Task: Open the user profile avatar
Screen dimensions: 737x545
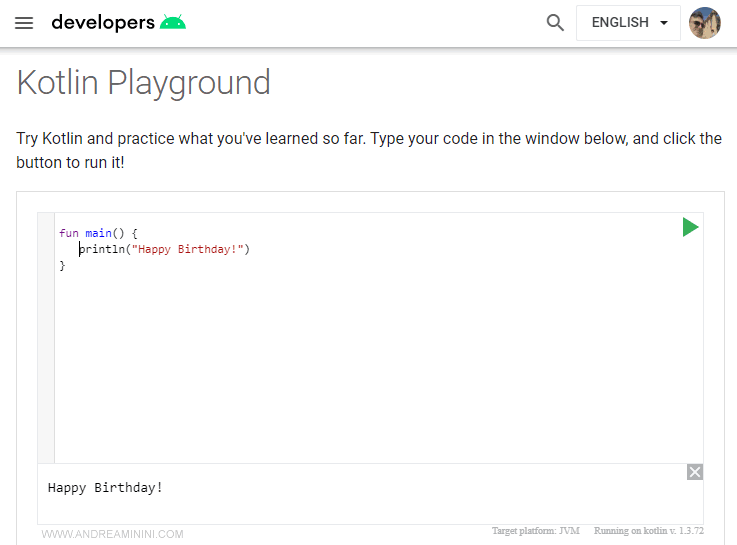Action: tap(705, 23)
